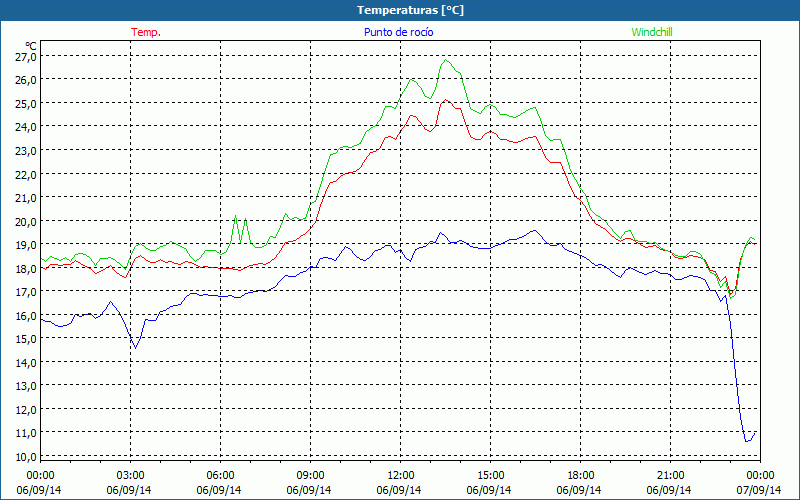The image size is (800, 500).
Task: Click the 17,0 y-axis value
Action: (x=25, y=292)
